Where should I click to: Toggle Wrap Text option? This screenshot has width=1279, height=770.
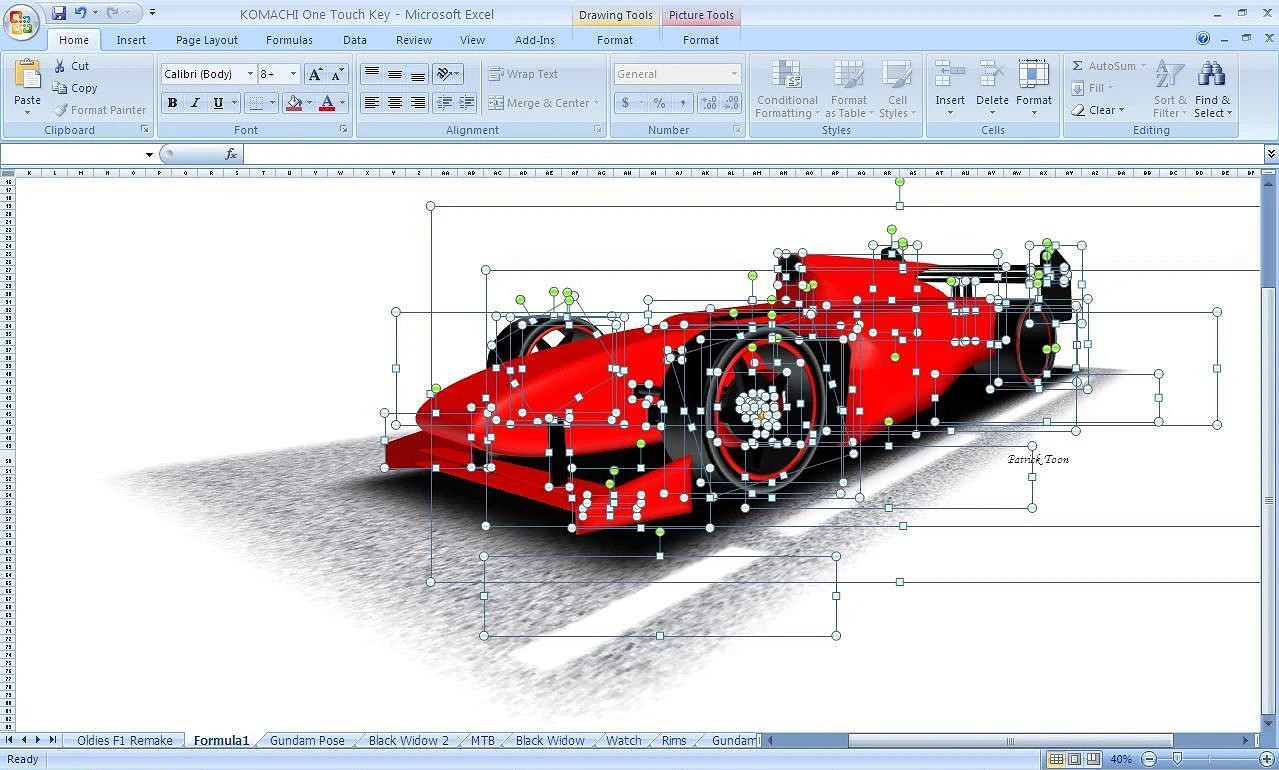(x=523, y=74)
